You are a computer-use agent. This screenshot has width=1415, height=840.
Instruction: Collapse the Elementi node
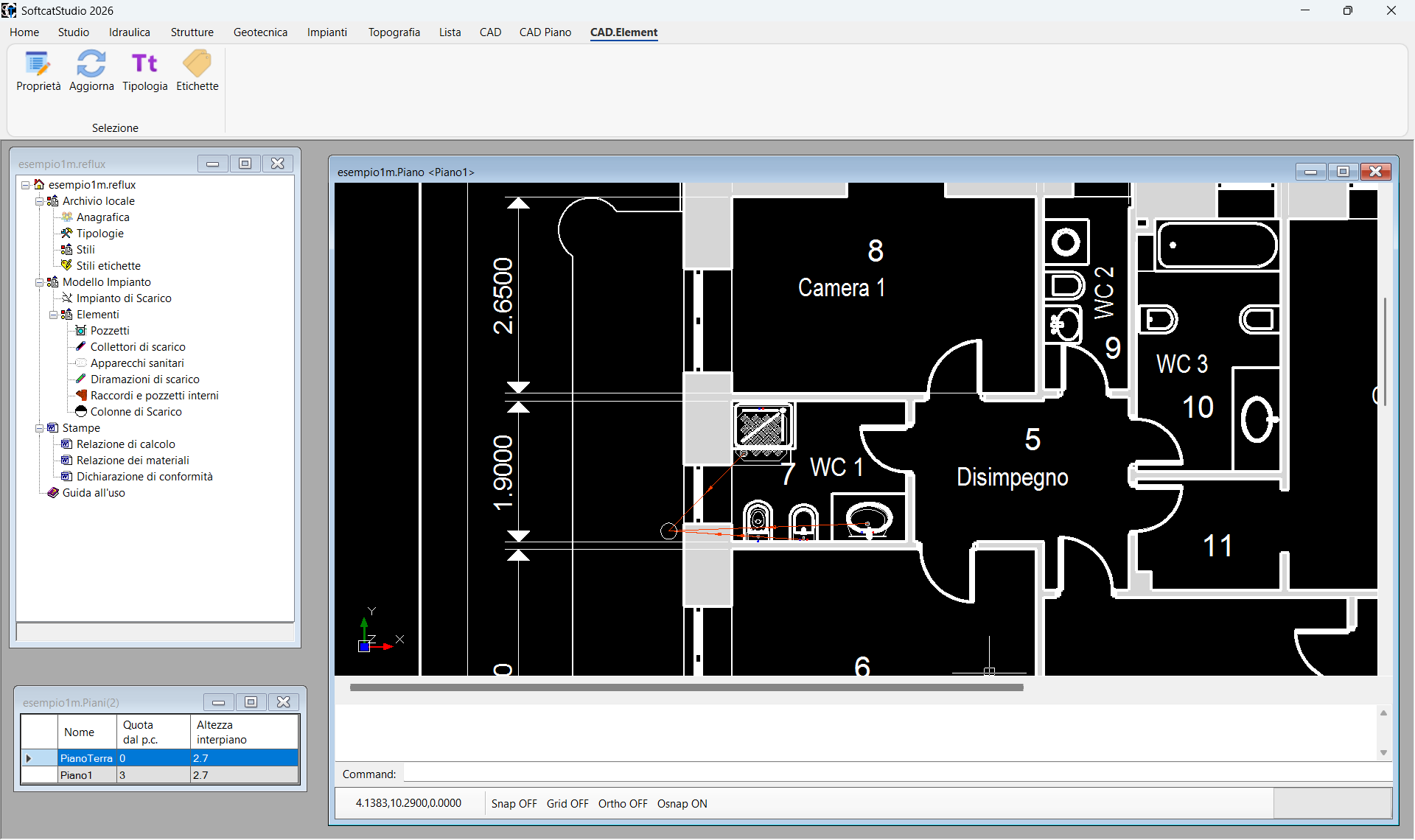pos(53,315)
